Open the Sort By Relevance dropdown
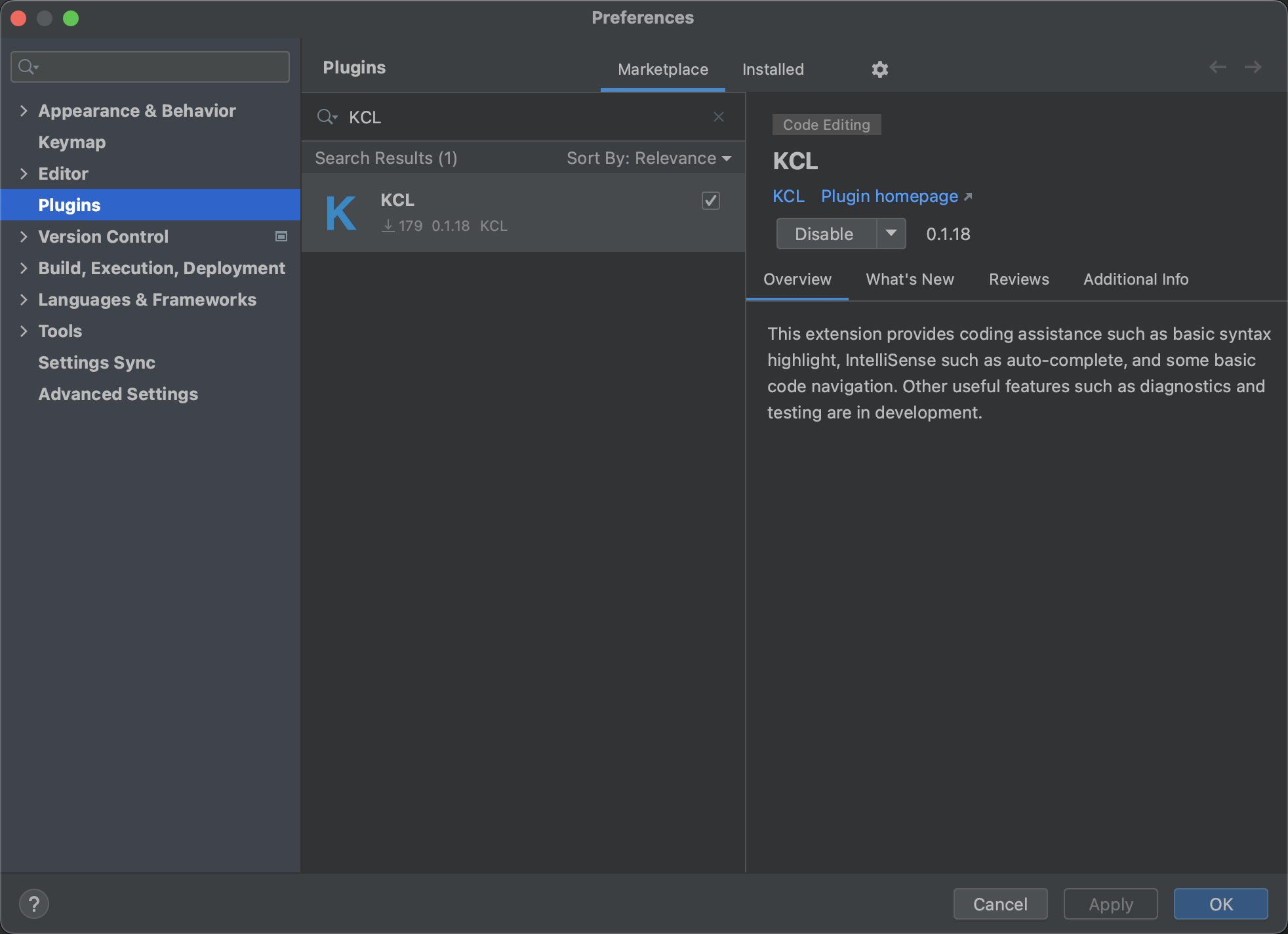The width and height of the screenshot is (1288, 934). [649, 158]
